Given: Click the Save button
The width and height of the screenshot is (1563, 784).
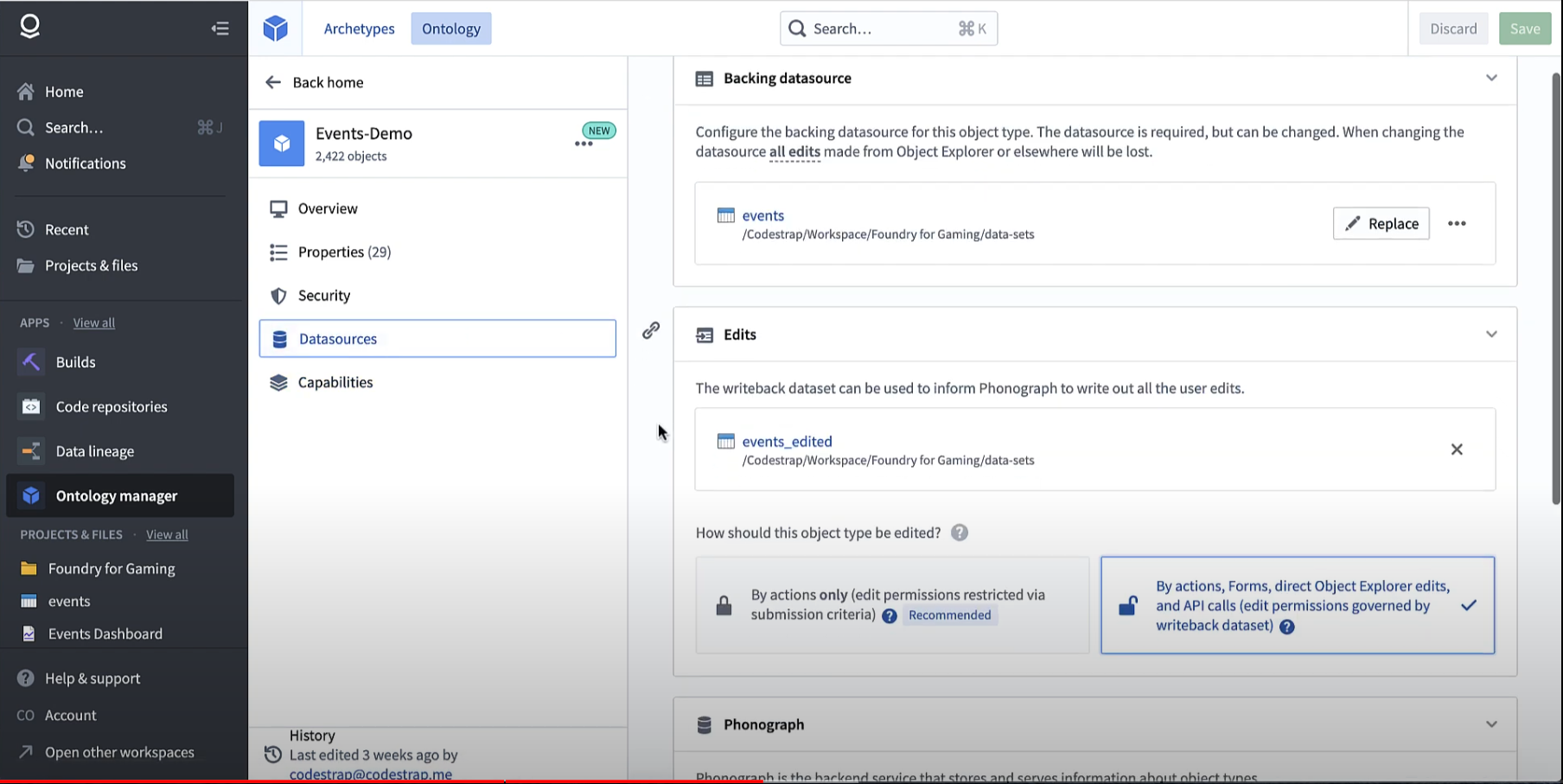Looking at the screenshot, I should pyautogui.click(x=1525, y=29).
